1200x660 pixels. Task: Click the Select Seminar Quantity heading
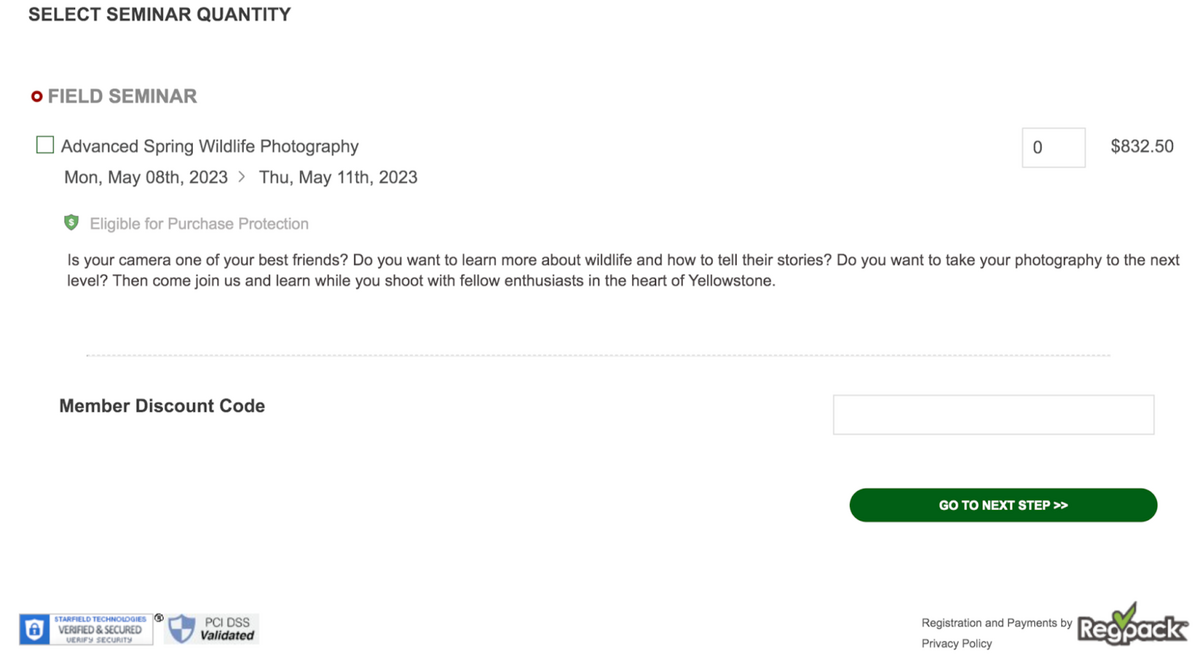160,15
